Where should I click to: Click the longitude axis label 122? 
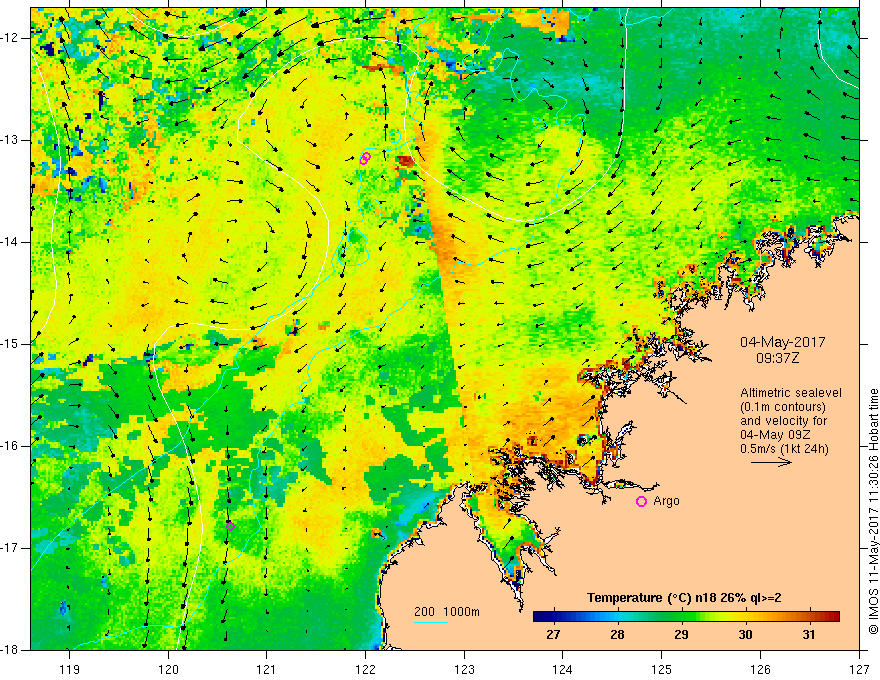365,669
